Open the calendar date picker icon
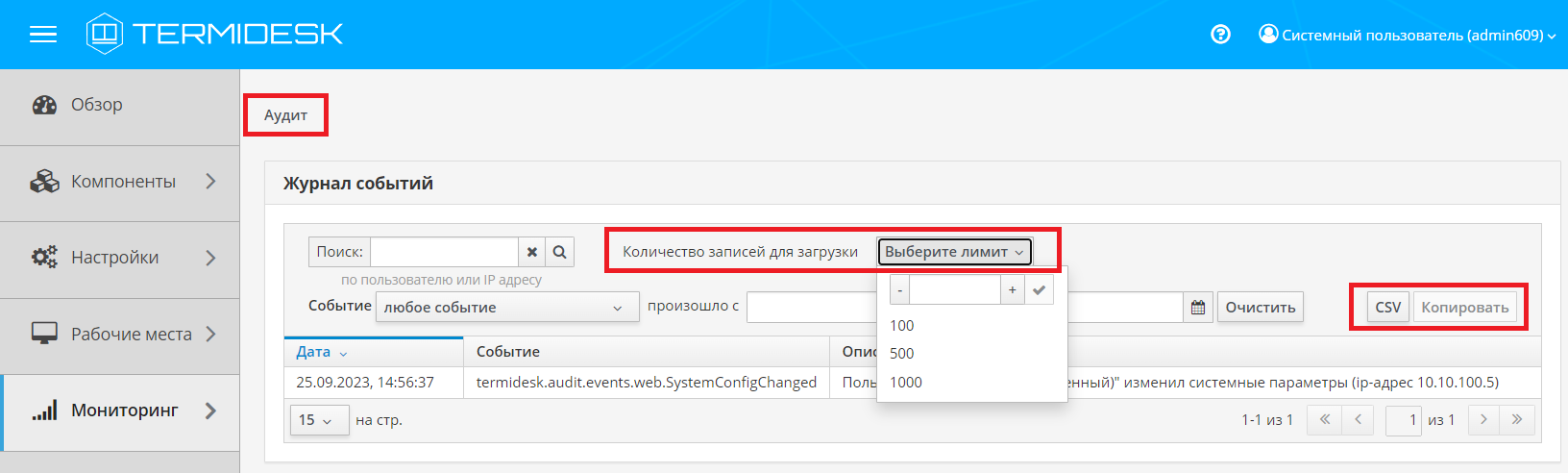 tap(1198, 308)
